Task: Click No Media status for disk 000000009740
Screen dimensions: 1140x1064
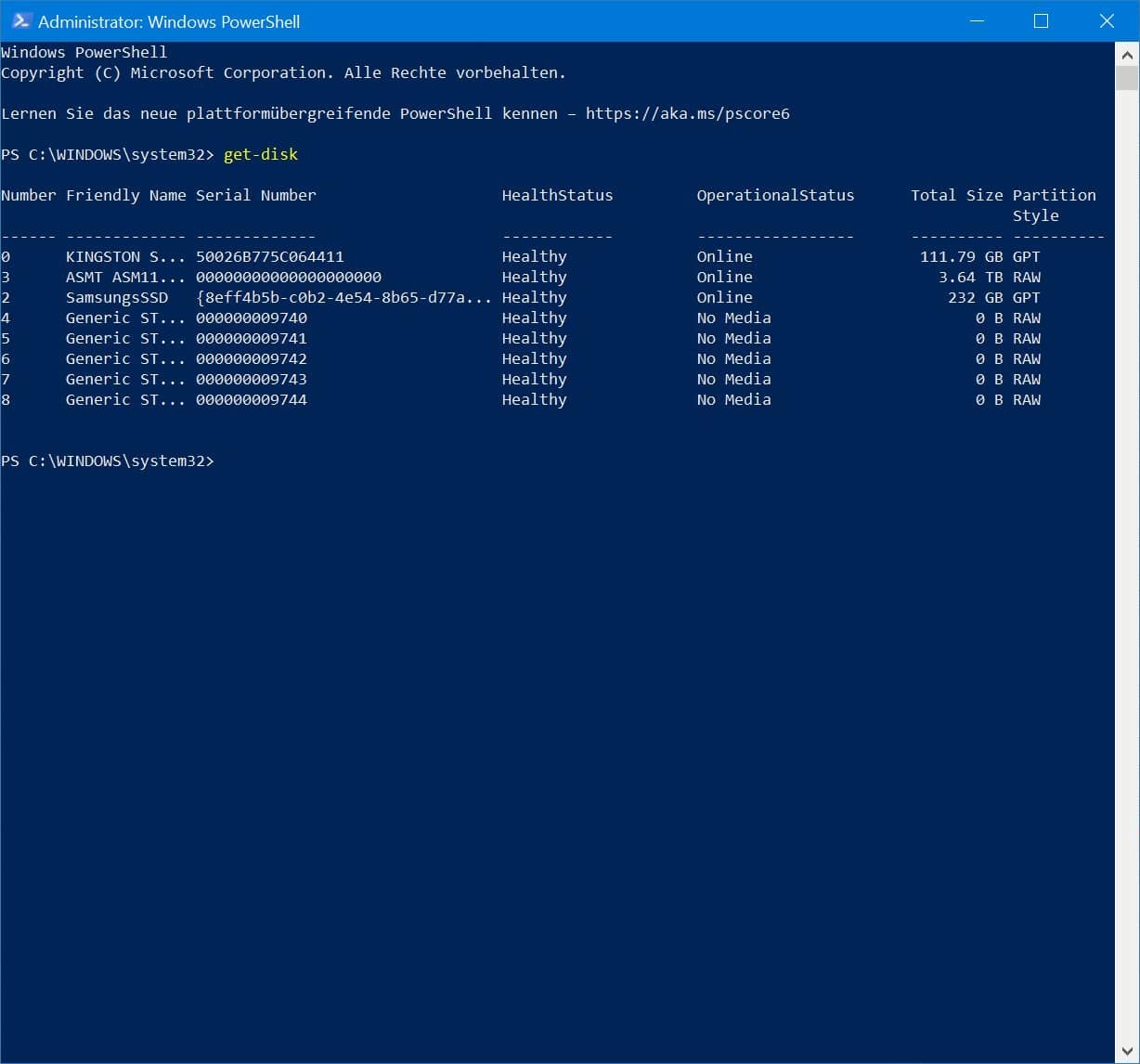Action: point(734,318)
